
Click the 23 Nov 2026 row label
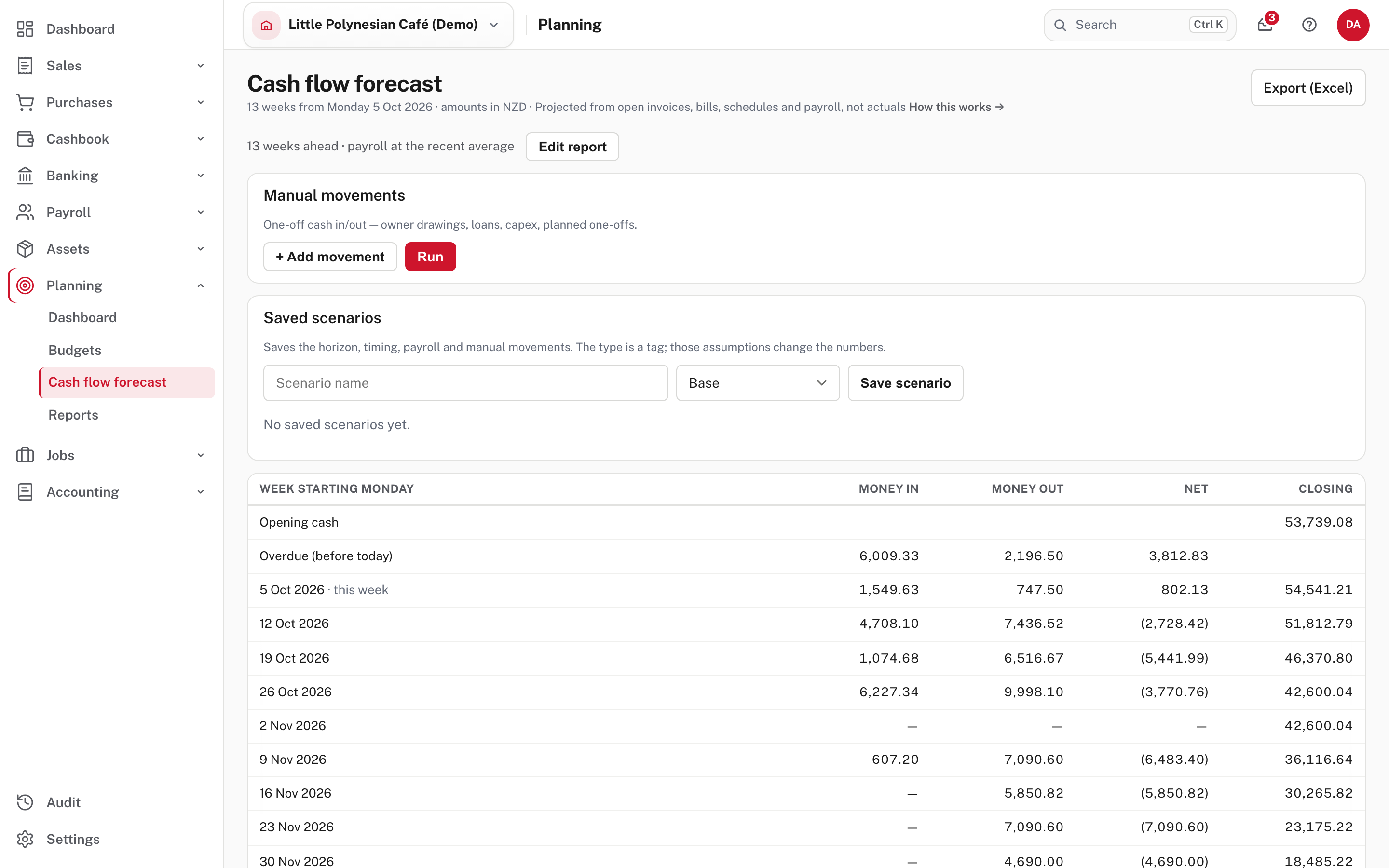pyautogui.click(x=296, y=827)
